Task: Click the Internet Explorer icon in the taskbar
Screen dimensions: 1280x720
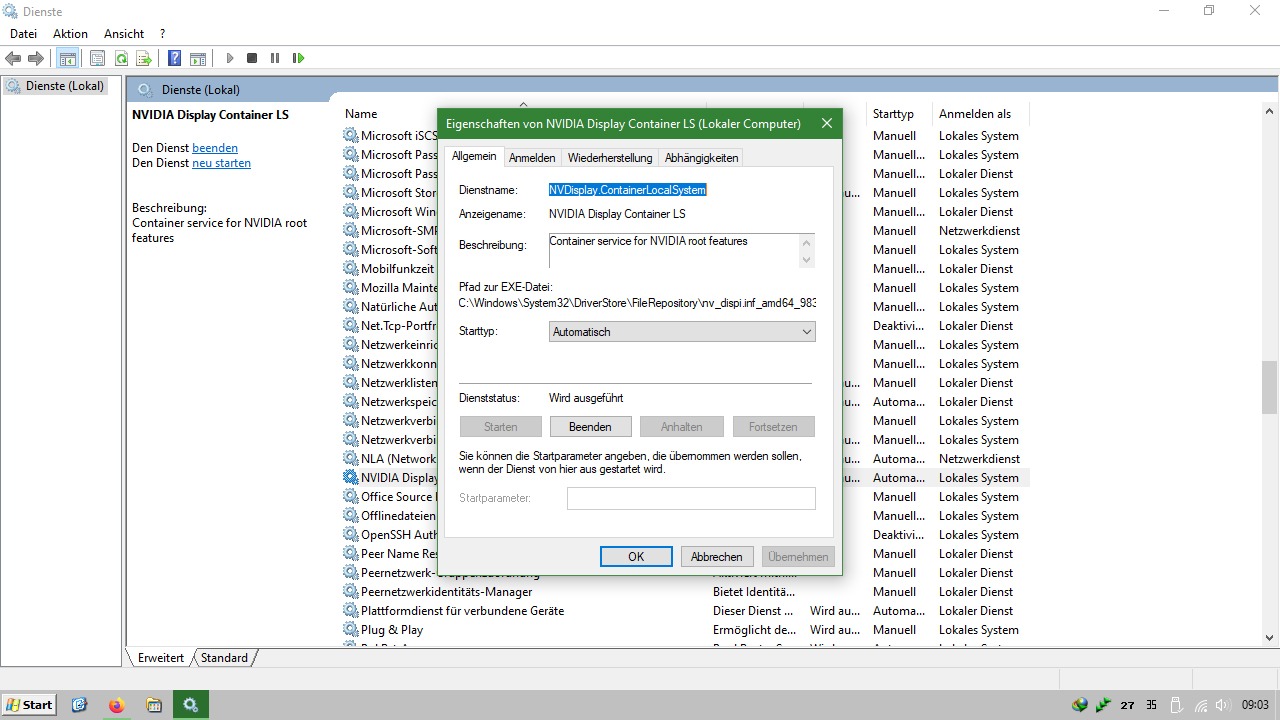Action: click(80, 705)
